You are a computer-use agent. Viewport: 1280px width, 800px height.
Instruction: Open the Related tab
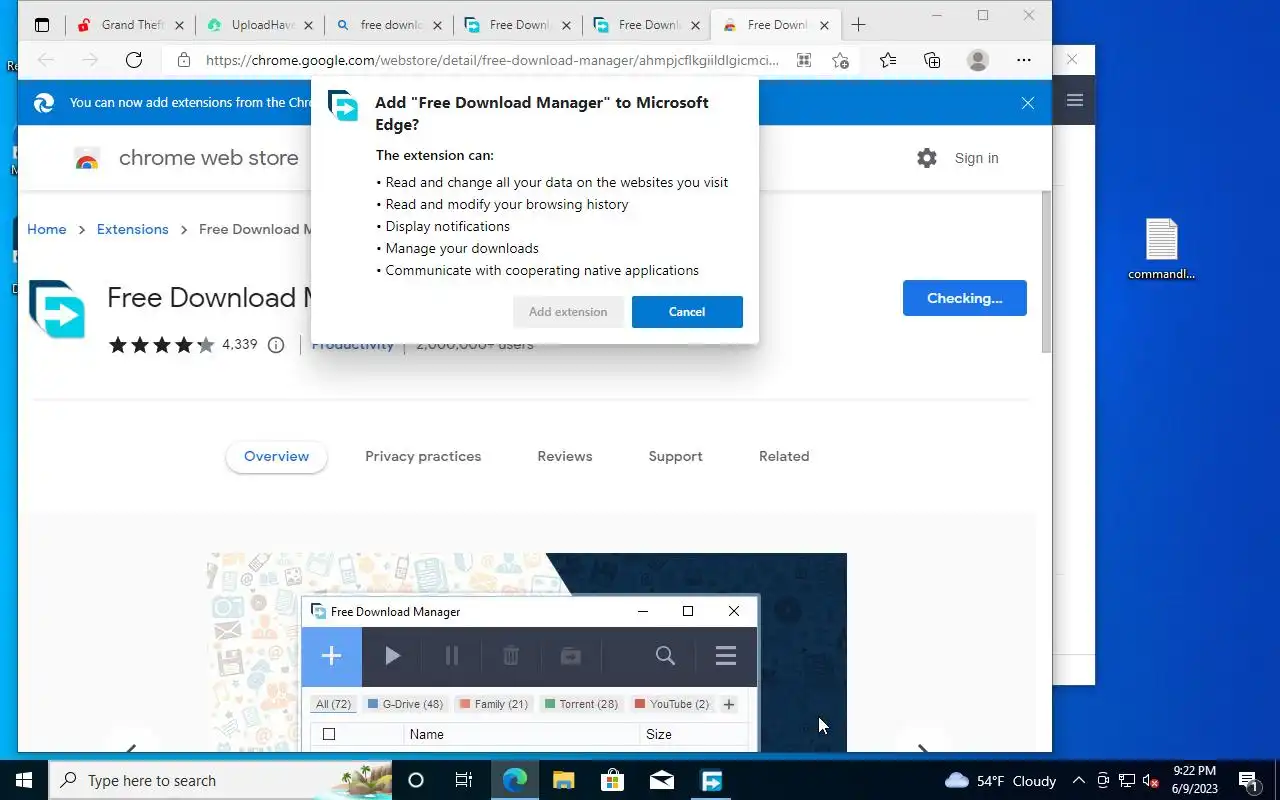pyautogui.click(x=784, y=456)
